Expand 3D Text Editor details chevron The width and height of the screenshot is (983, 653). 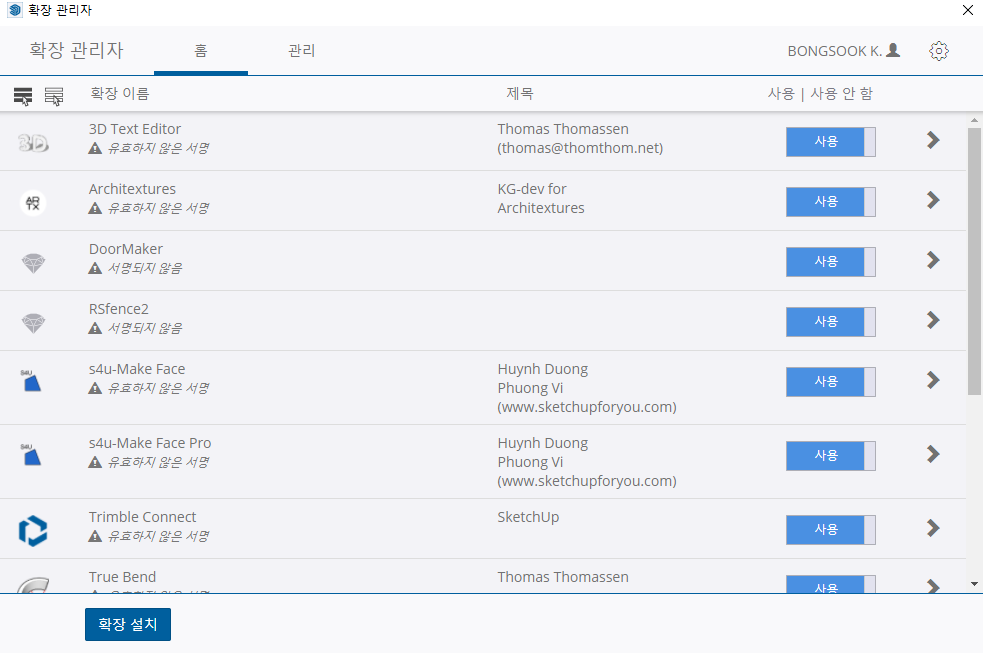tap(933, 140)
